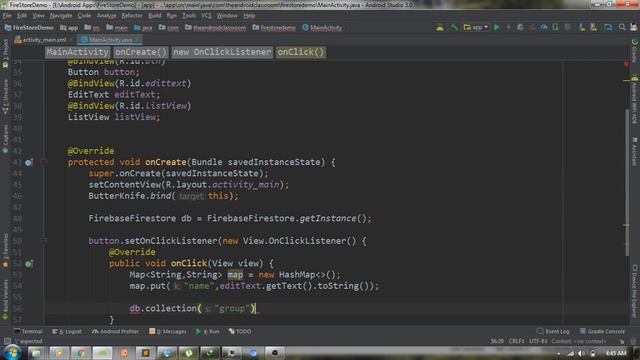Click the override gutter icon next to onCreate
Viewport: 640px width, 360px height.
point(29,162)
